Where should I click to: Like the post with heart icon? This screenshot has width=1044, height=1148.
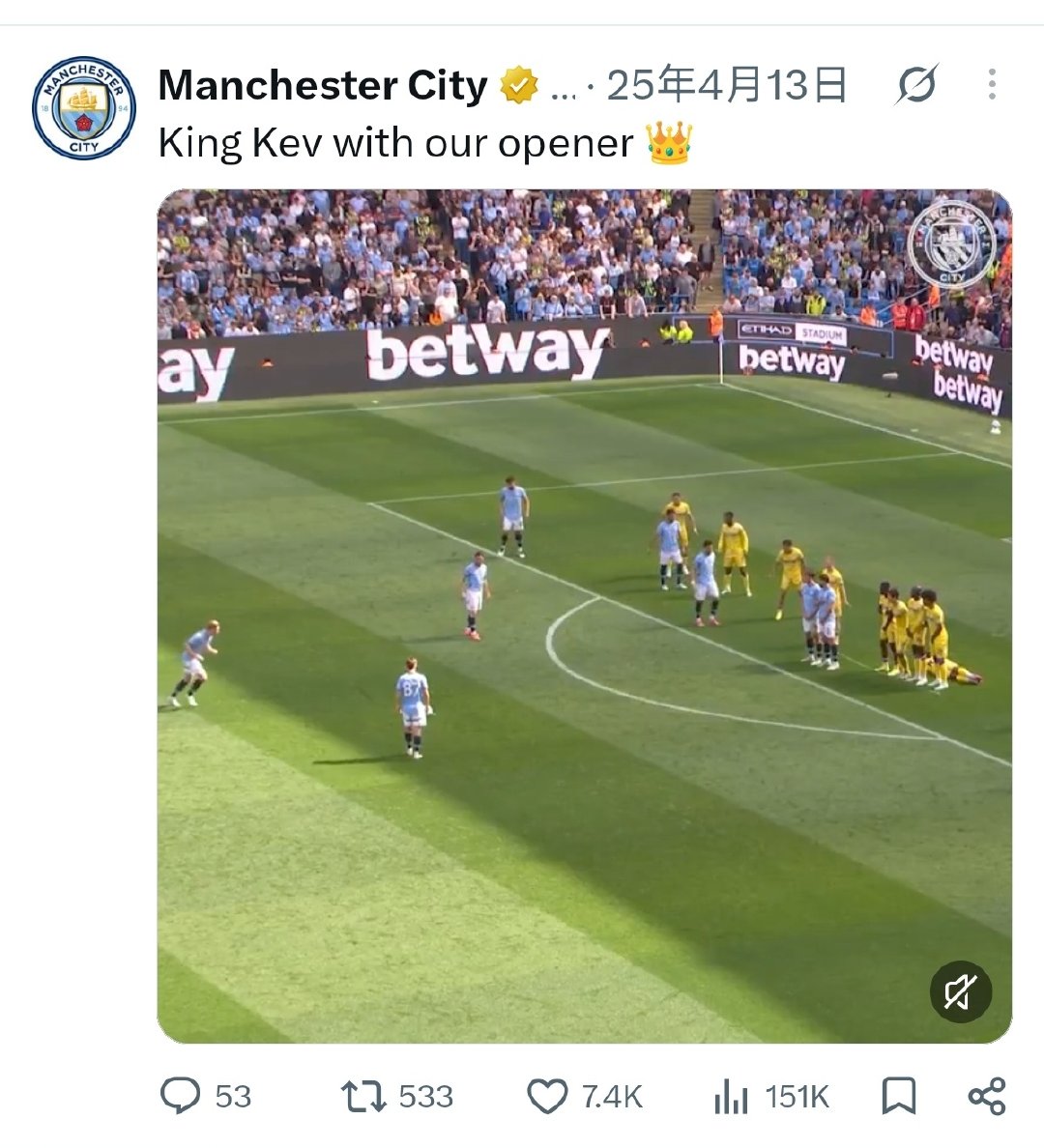pos(547,1096)
